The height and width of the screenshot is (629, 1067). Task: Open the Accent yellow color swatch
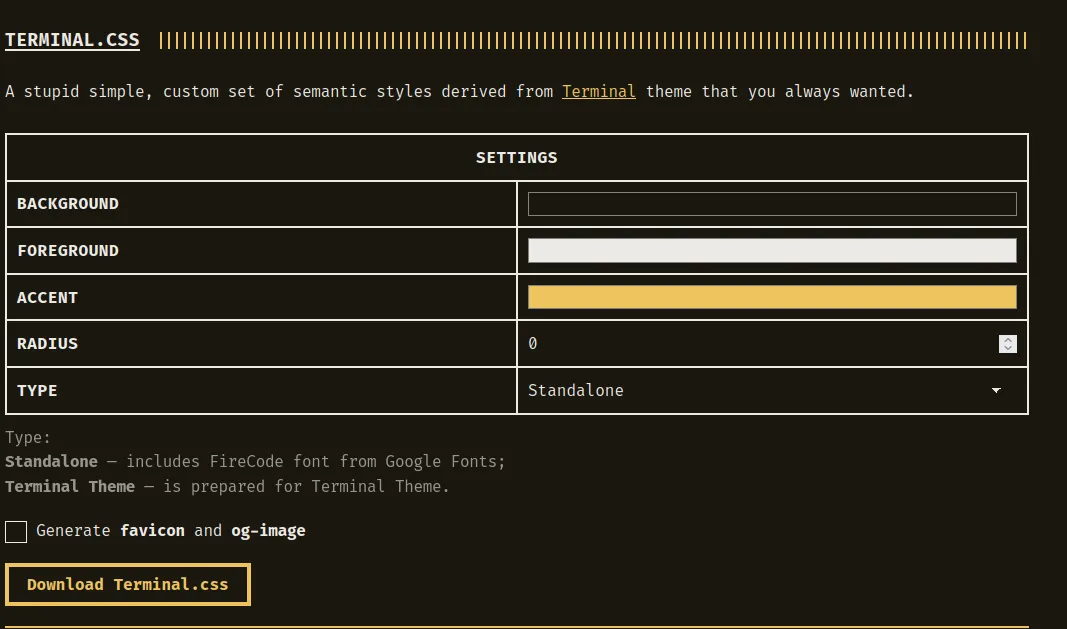(x=771, y=297)
